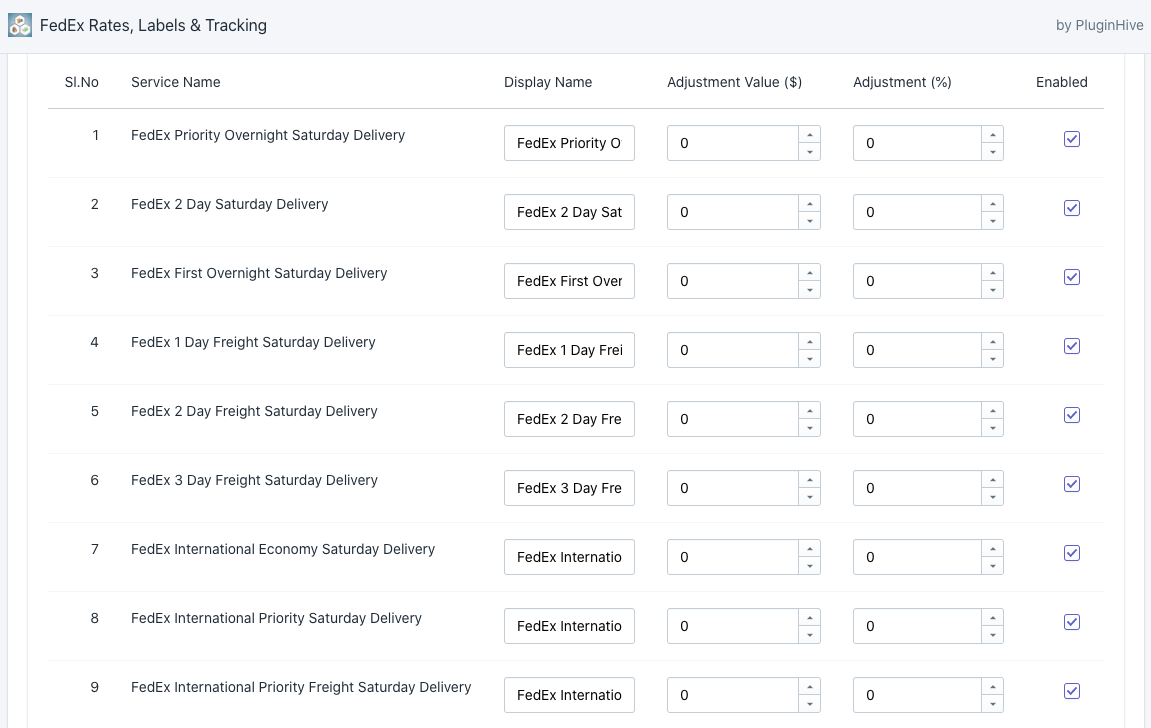Image resolution: width=1151 pixels, height=728 pixels.
Task: Decrease dollar adjustment for International Priority Saturday Delivery
Action: point(810,635)
